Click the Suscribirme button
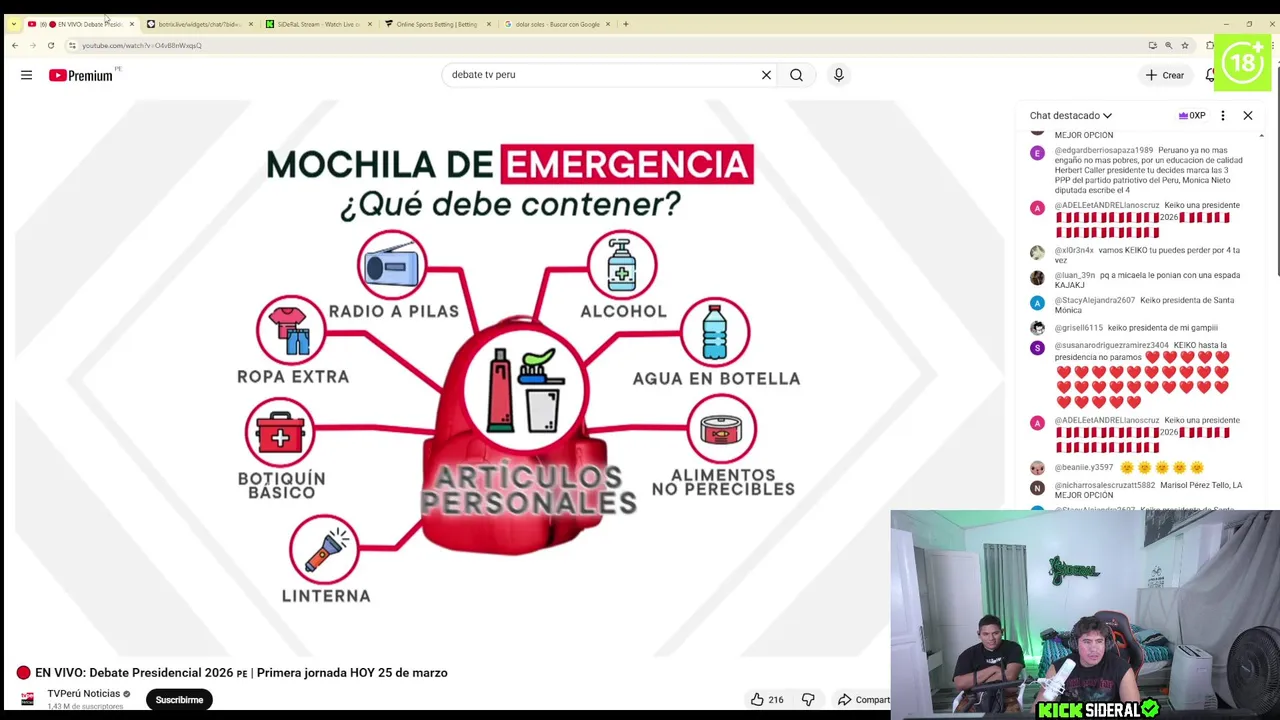The image size is (1280, 720). coord(179,700)
